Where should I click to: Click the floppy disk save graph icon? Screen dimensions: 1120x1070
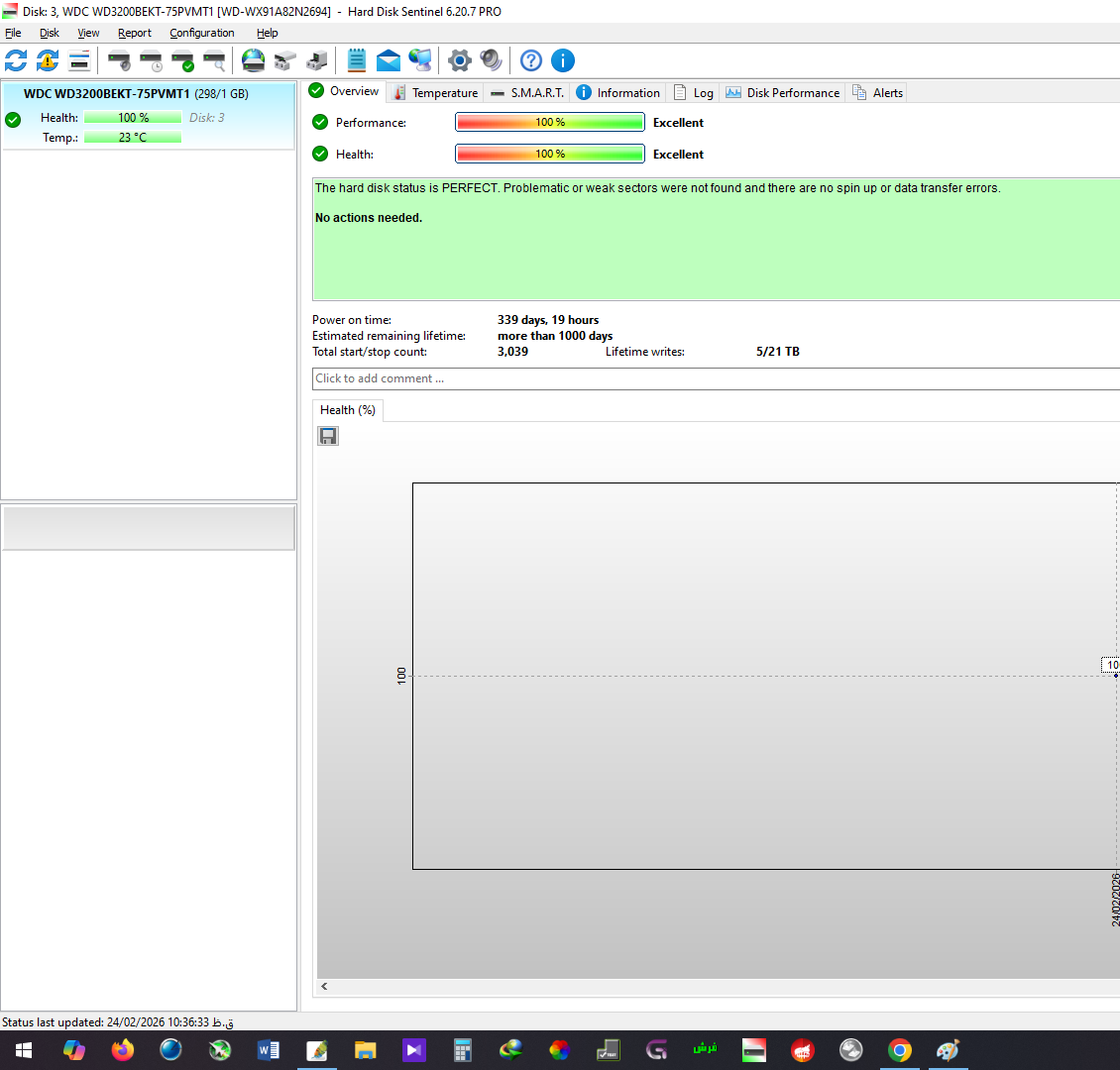[328, 436]
